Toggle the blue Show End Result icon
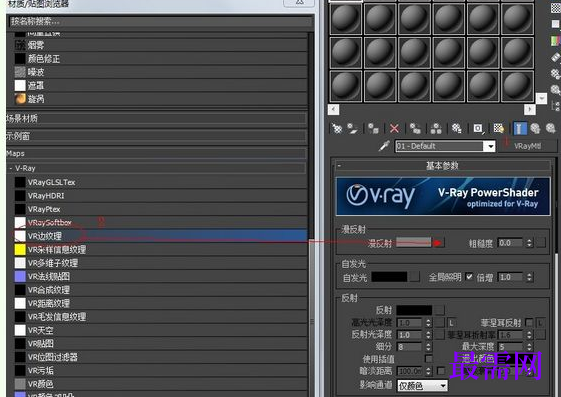Viewport: 561px width, 397px height. click(x=520, y=128)
